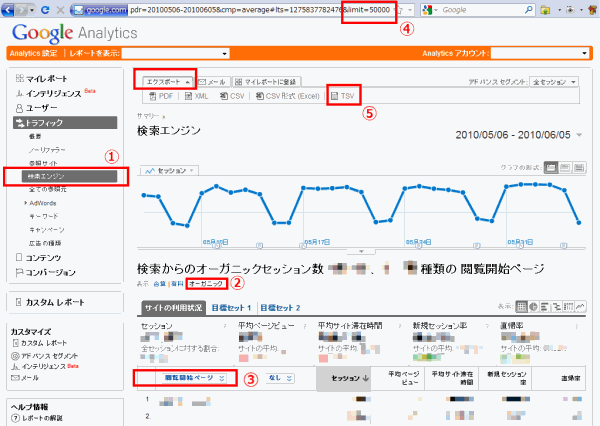Toggle the エクスポート menu button

167,82
